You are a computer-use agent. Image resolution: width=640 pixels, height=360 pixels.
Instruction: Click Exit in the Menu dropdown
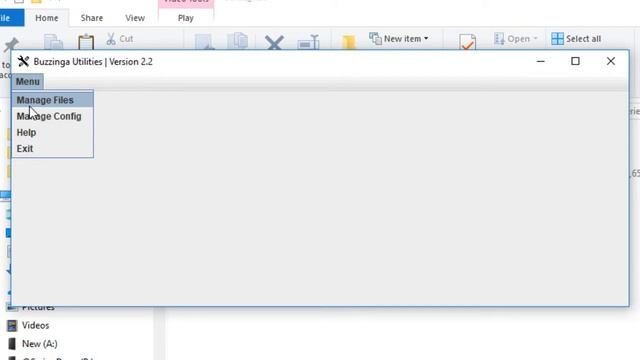click(x=53, y=149)
